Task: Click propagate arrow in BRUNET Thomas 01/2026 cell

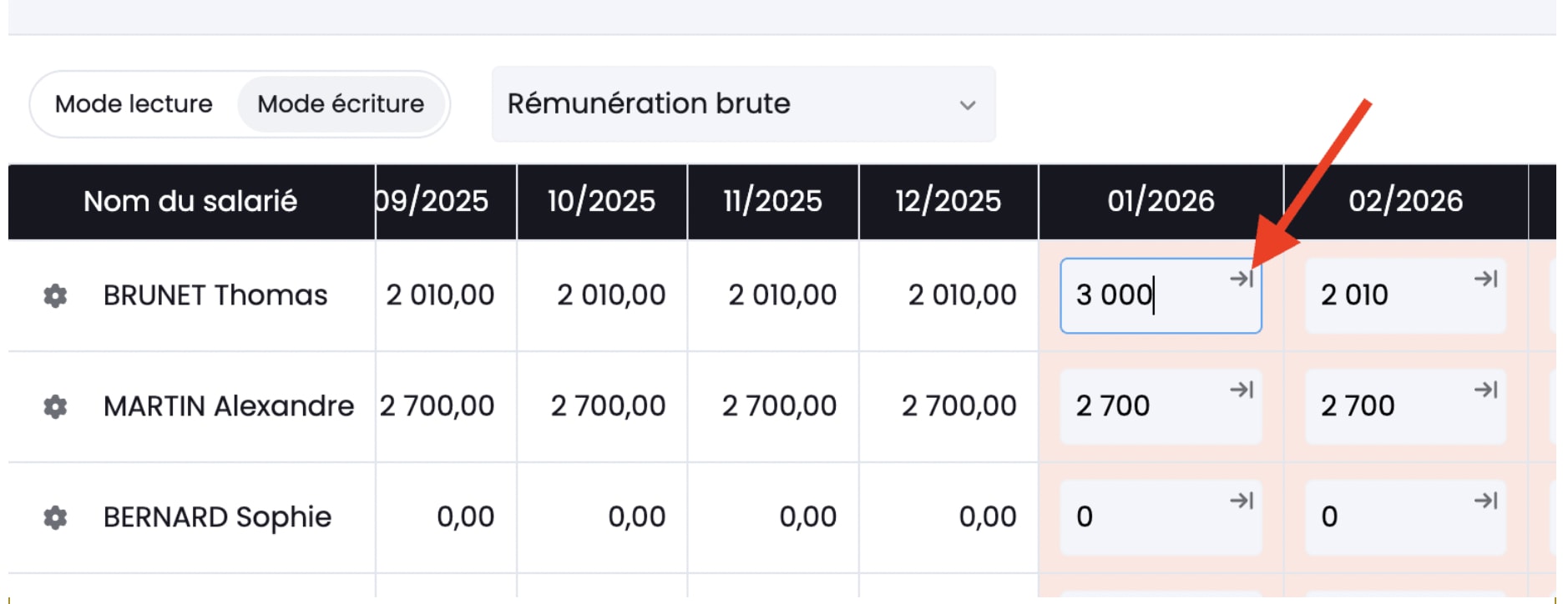Action: [1242, 279]
